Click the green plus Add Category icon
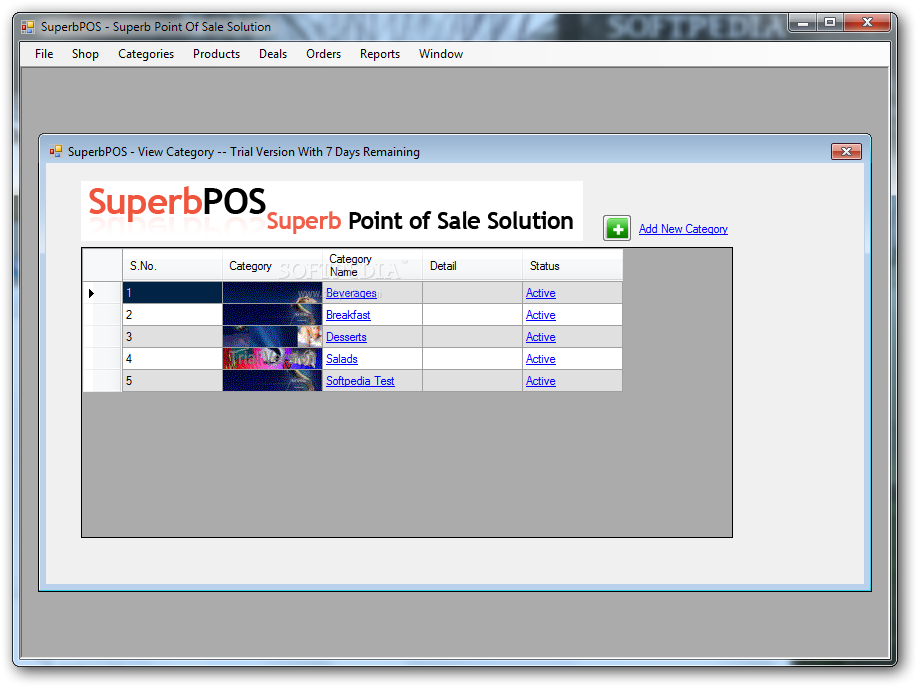The height and width of the screenshot is (687, 918). pyautogui.click(x=616, y=228)
